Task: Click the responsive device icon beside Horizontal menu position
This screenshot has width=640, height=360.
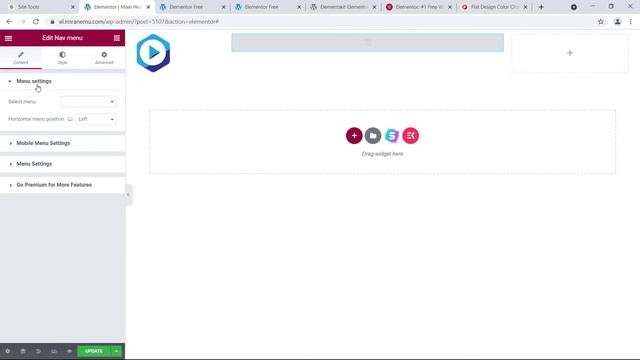Action: 70,119
